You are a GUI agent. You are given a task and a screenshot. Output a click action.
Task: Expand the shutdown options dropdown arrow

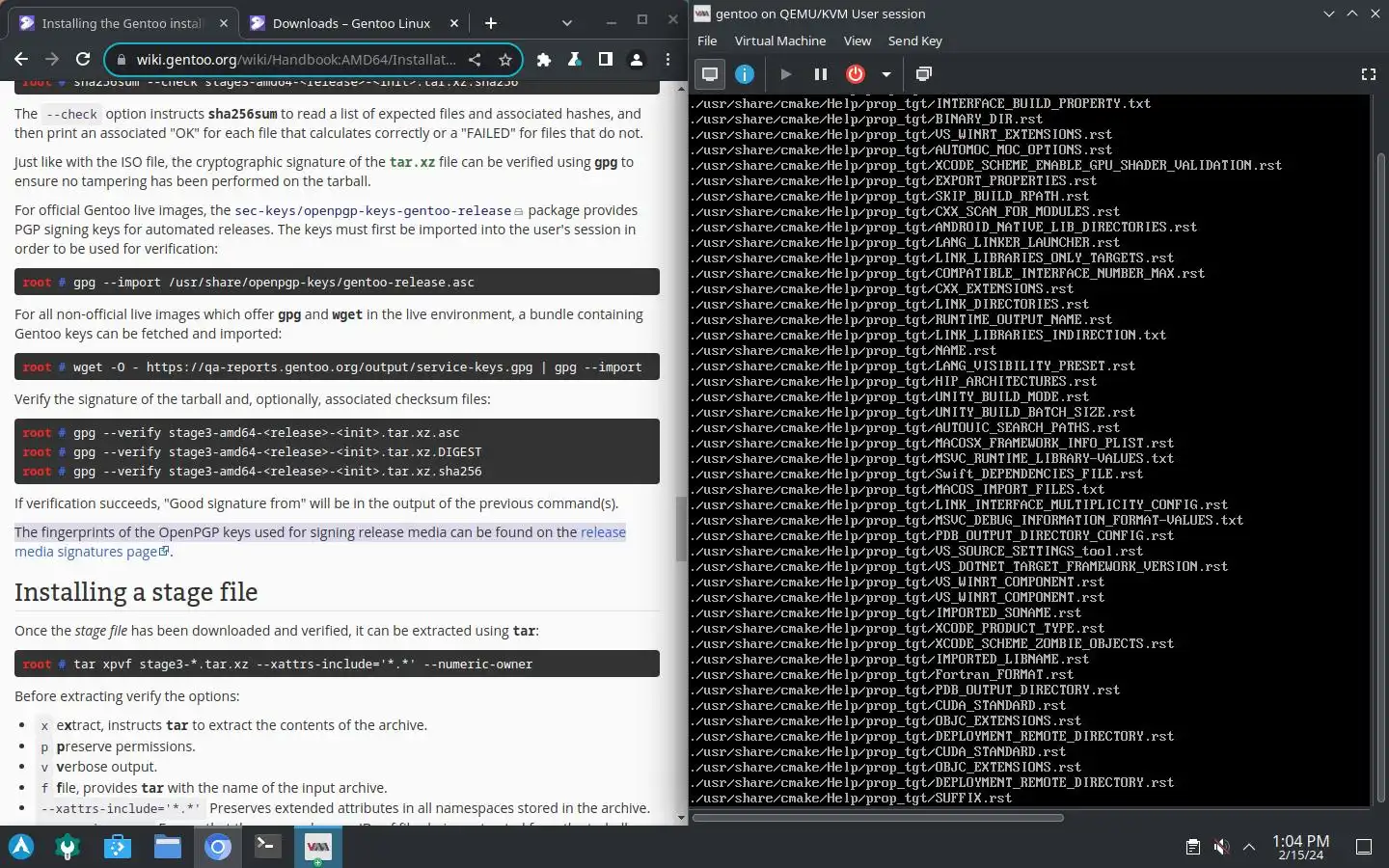click(x=885, y=73)
